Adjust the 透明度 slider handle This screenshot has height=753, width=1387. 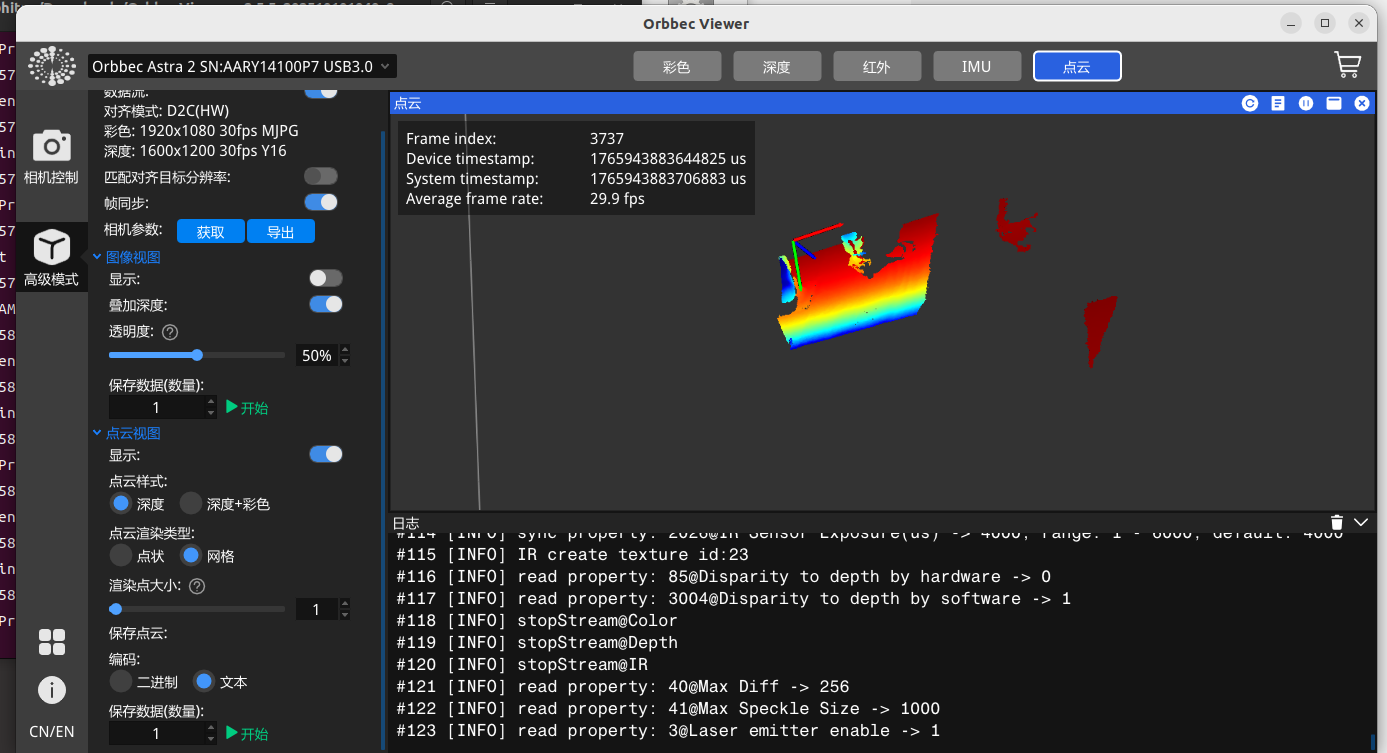point(197,355)
